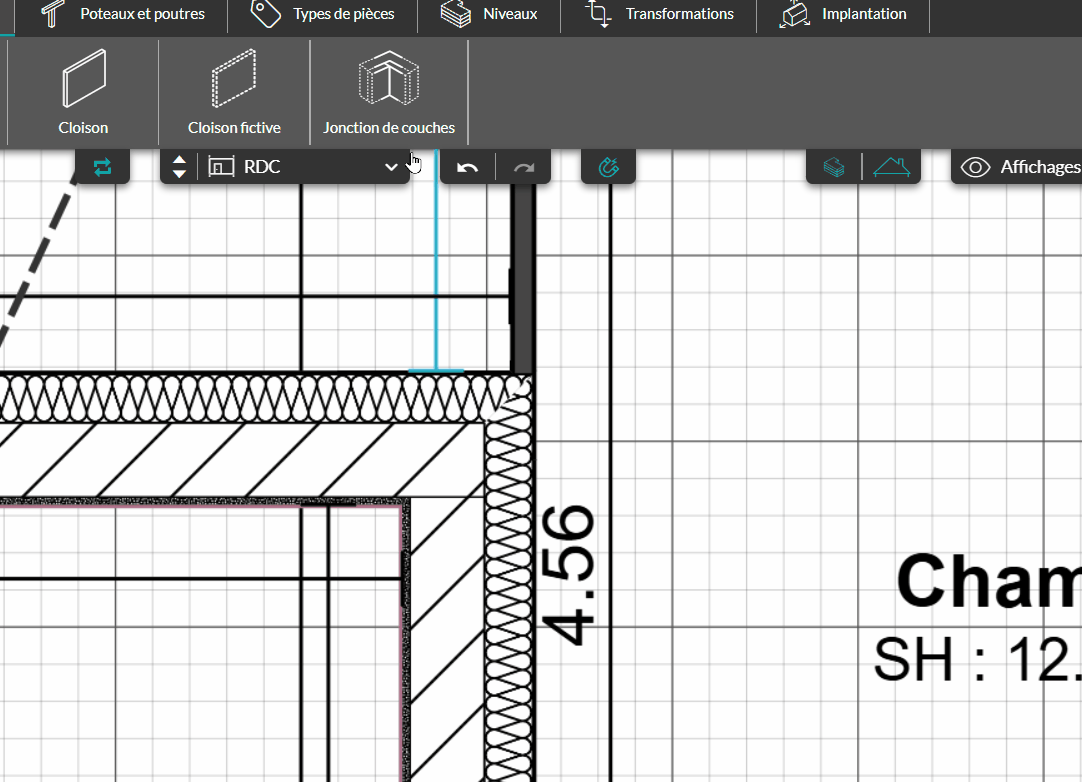Select the Cloison fictive tool
The width and height of the screenshot is (1082, 782).
pyautogui.click(x=234, y=93)
